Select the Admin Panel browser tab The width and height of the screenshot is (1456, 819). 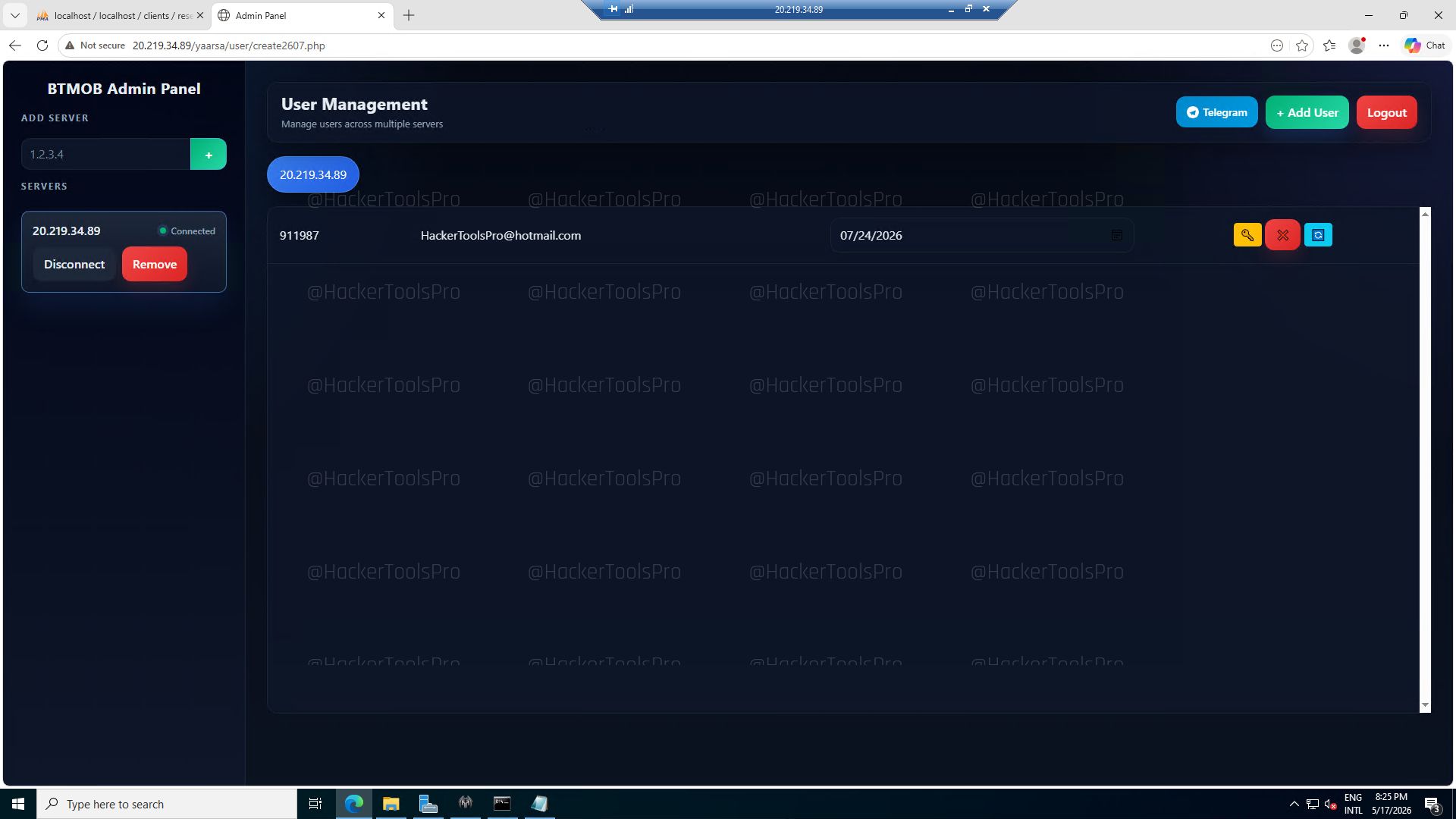point(302,15)
